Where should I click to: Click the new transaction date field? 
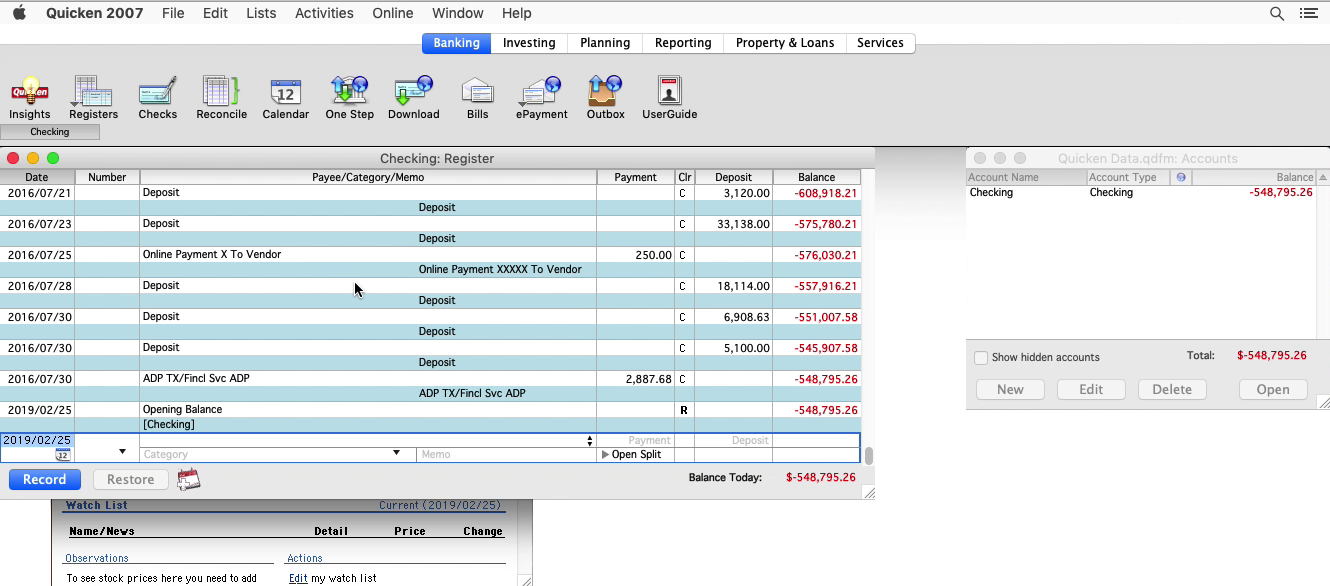37,440
